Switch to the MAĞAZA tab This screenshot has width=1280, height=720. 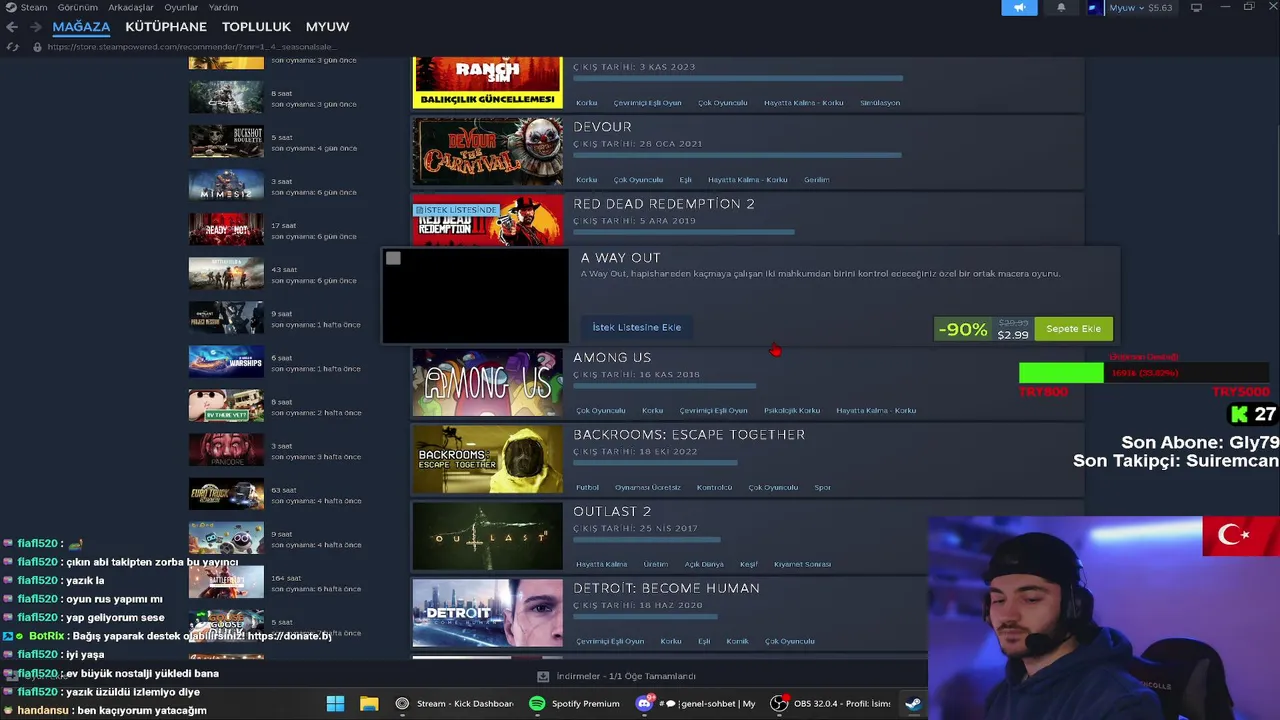(x=81, y=27)
